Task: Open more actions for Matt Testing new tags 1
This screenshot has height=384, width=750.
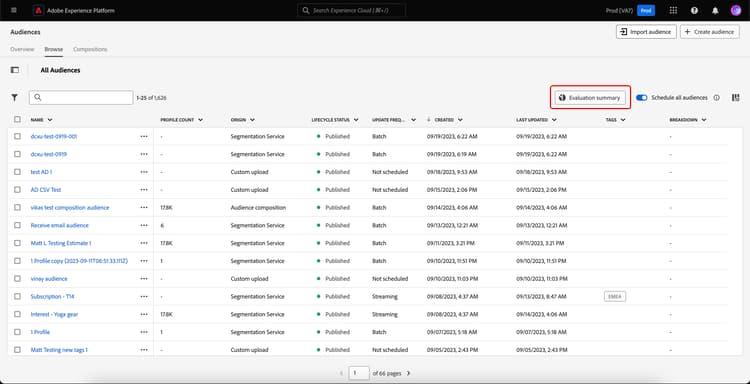Action: click(x=144, y=350)
